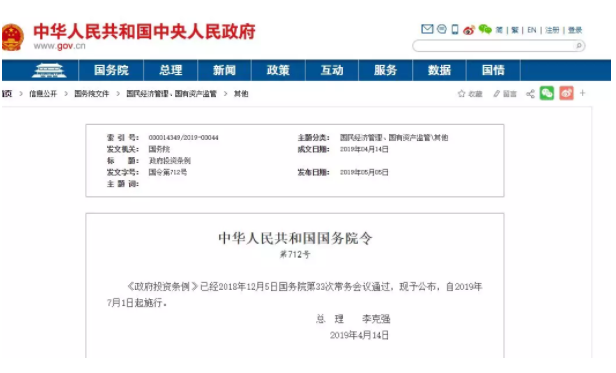Click issuing agency value 国务院
The width and height of the screenshot is (616, 373).
coord(159,149)
